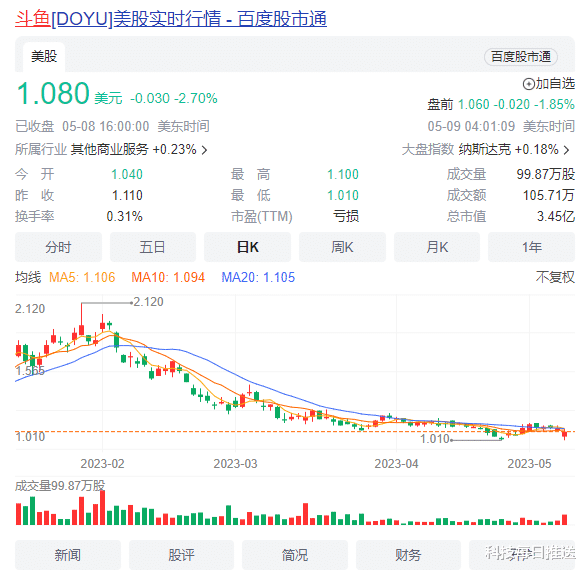Click the 2023-05 date marker on chart
The width and height of the screenshot is (583, 570).
click(x=529, y=464)
